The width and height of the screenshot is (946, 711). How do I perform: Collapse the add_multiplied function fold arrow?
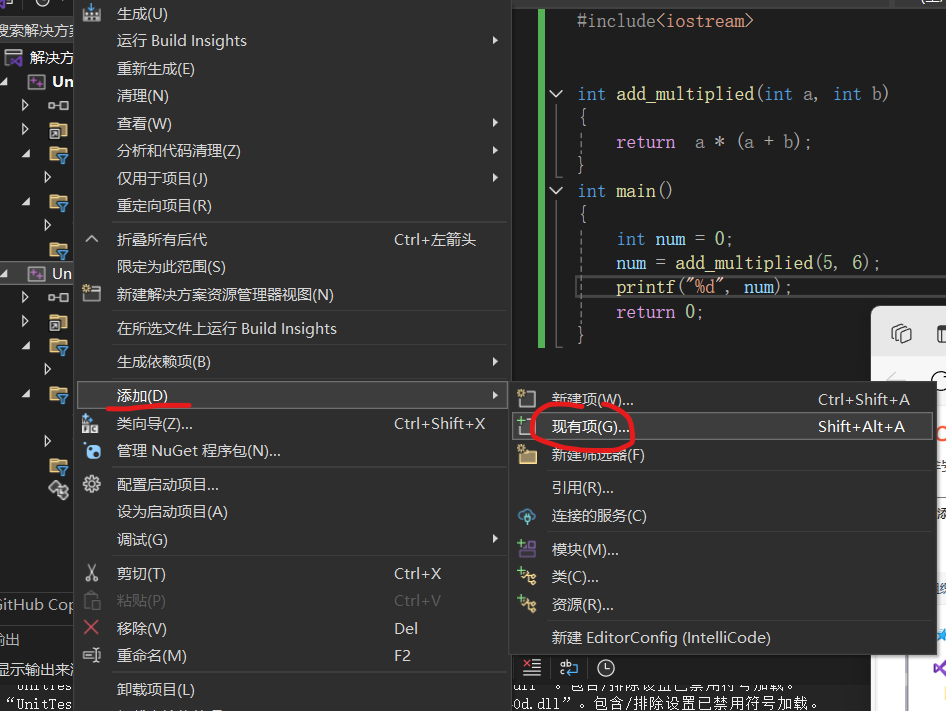pyautogui.click(x=556, y=94)
